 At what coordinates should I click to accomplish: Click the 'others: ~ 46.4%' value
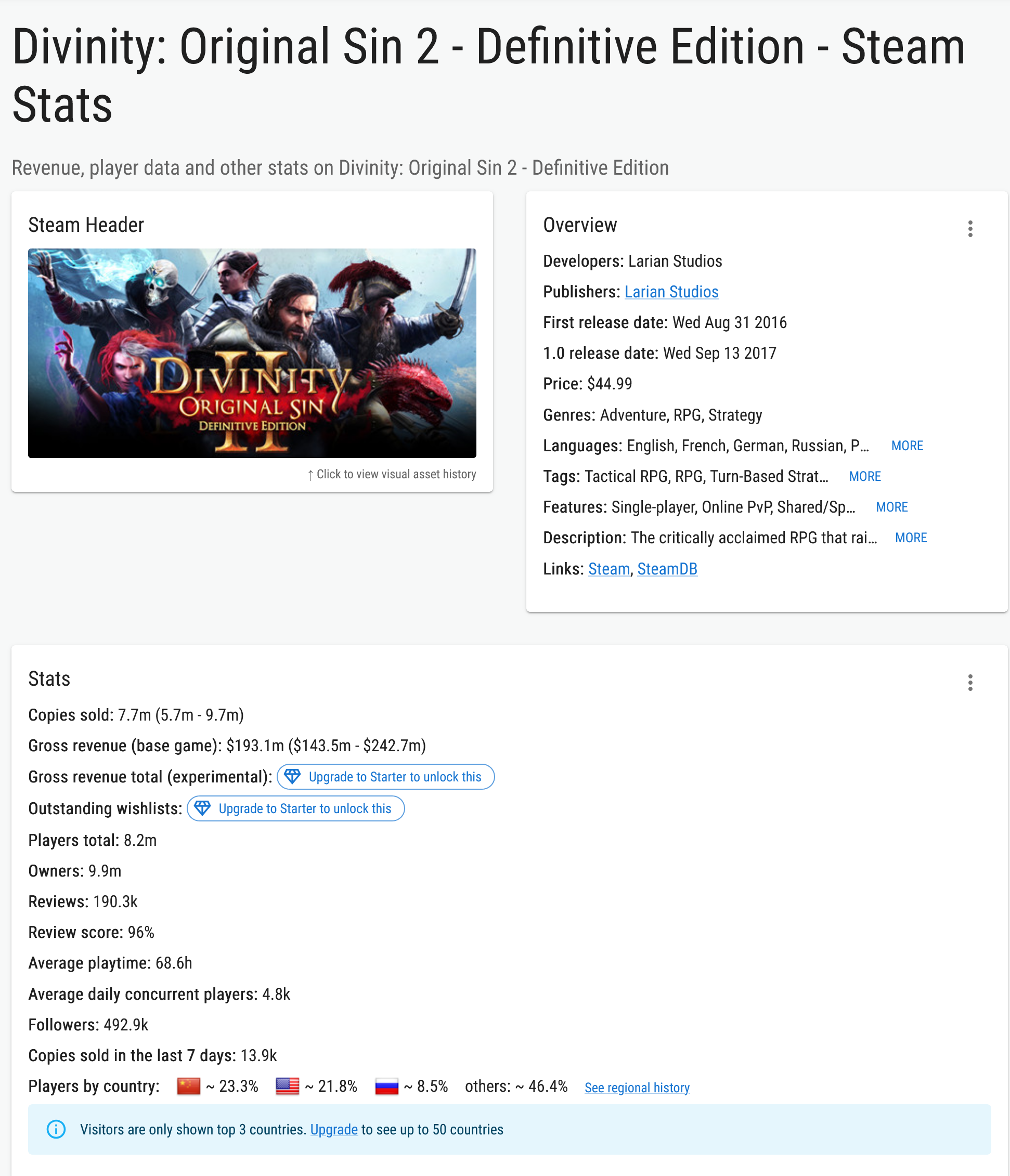tap(516, 1087)
